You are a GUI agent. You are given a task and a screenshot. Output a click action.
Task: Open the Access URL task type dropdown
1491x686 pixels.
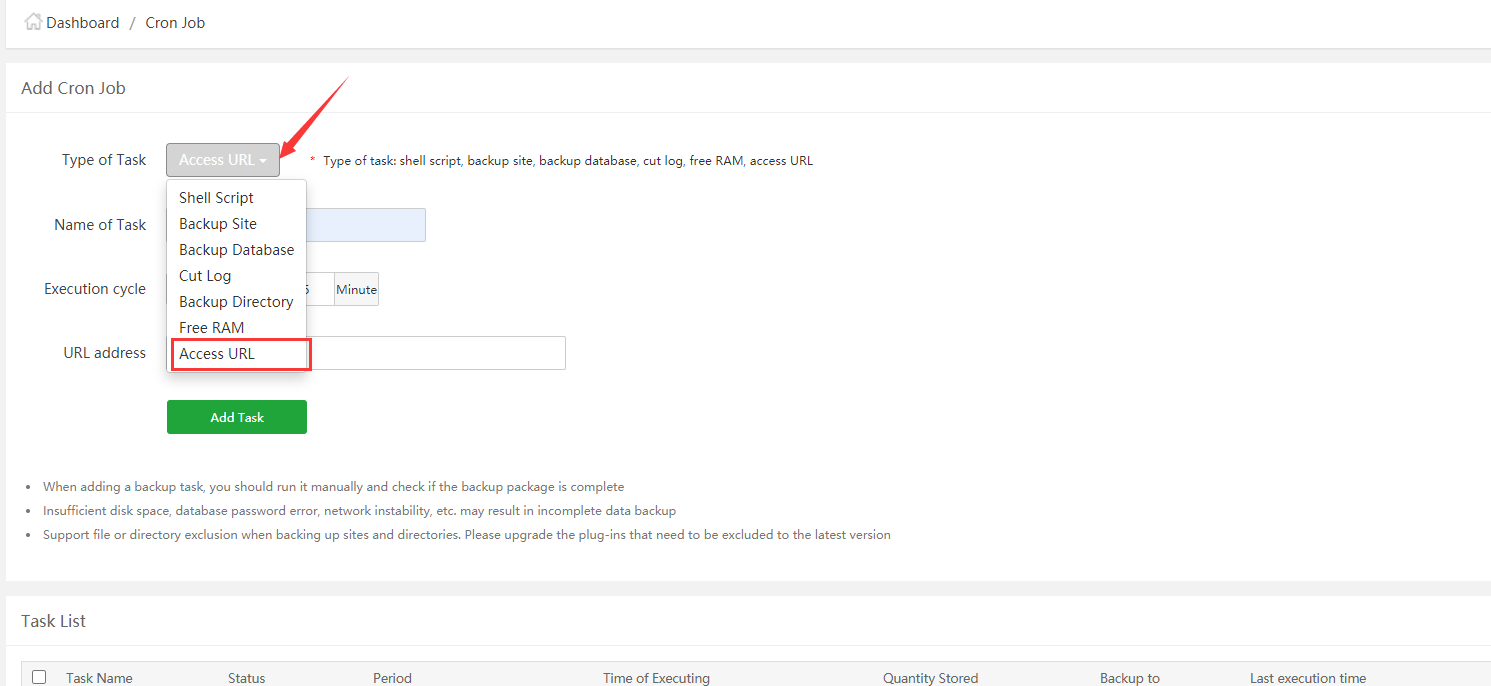pyautogui.click(x=223, y=160)
